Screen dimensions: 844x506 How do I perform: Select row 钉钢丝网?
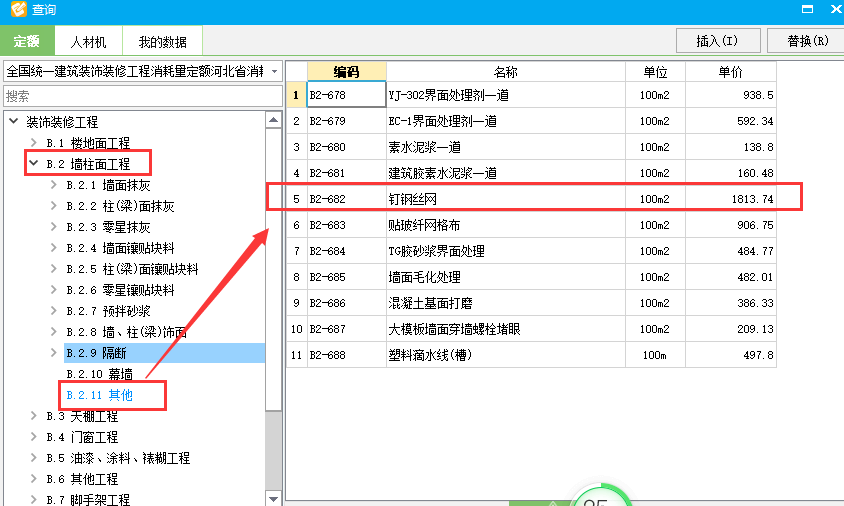(531, 199)
